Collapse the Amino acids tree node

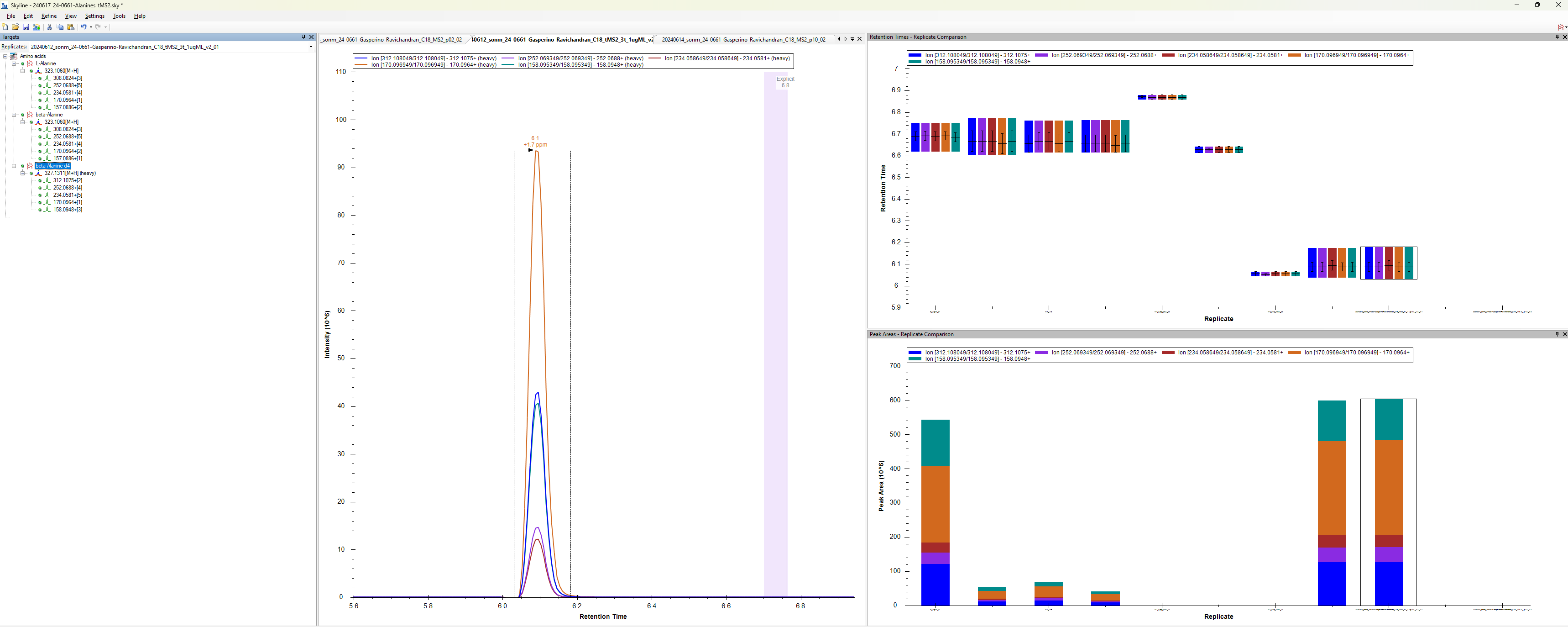pos(5,56)
